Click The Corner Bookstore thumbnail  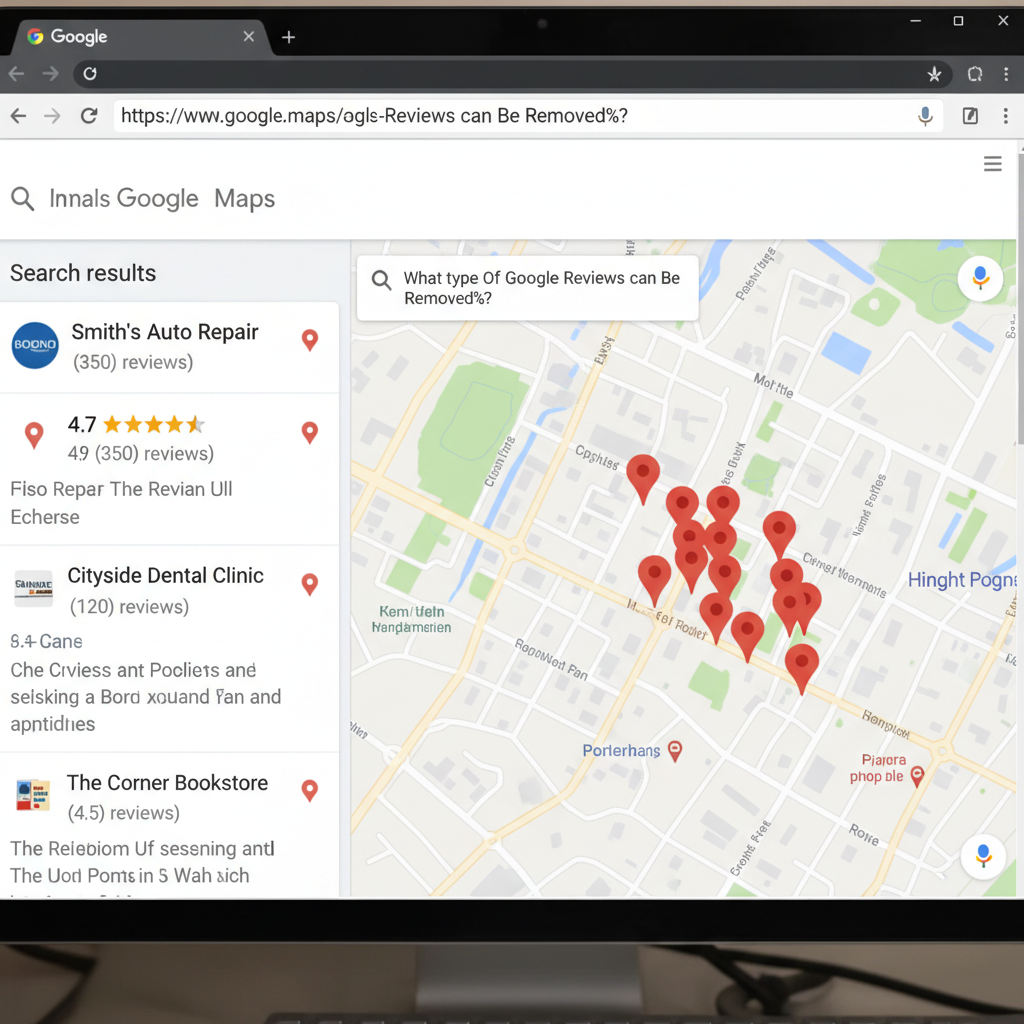33,795
